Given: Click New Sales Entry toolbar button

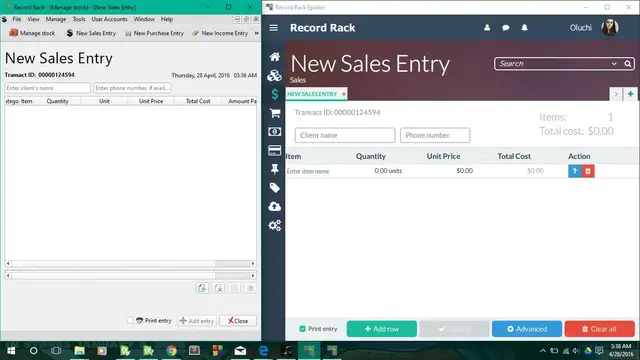Looking at the screenshot, I should pos(91,33).
